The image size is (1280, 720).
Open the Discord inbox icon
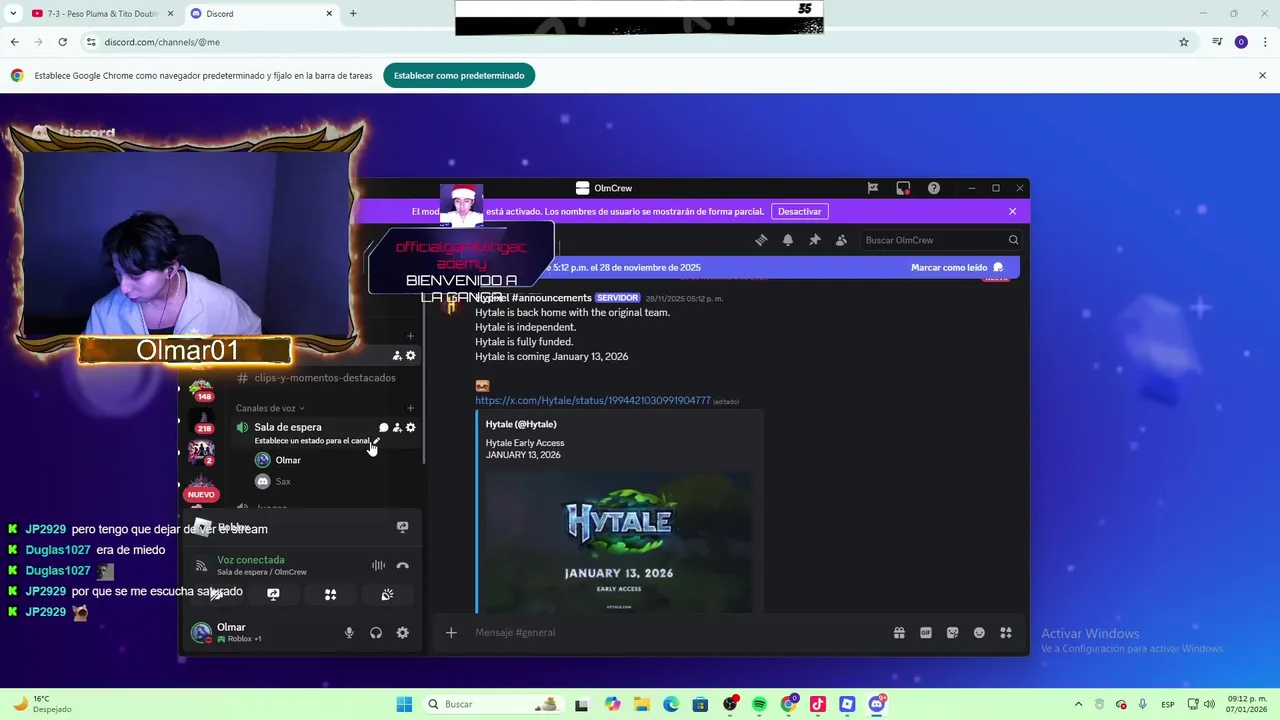pyautogui.click(x=903, y=188)
